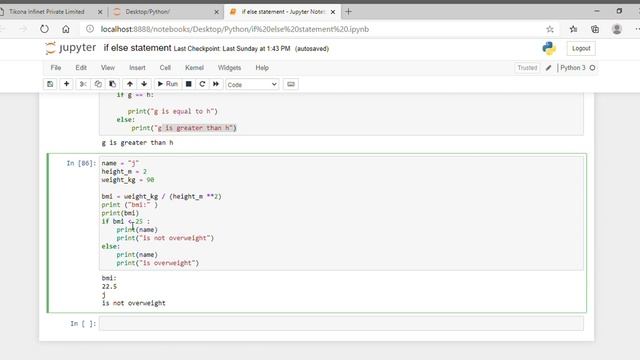Open a new browser tab

[x=348, y=12]
